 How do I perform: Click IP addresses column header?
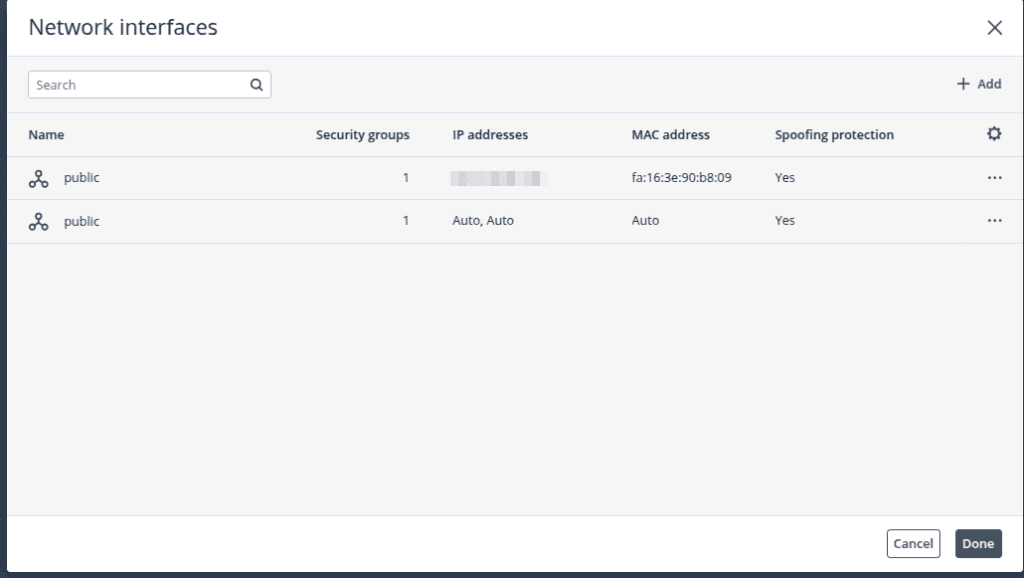click(490, 135)
